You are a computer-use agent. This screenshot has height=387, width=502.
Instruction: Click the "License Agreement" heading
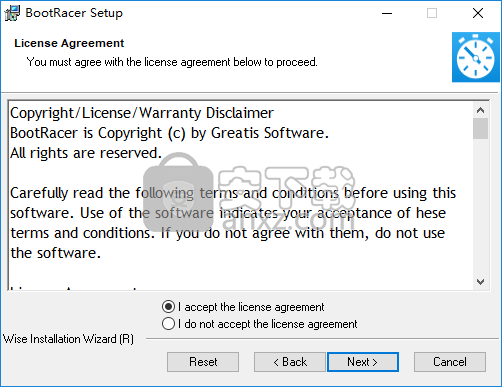click(x=69, y=43)
